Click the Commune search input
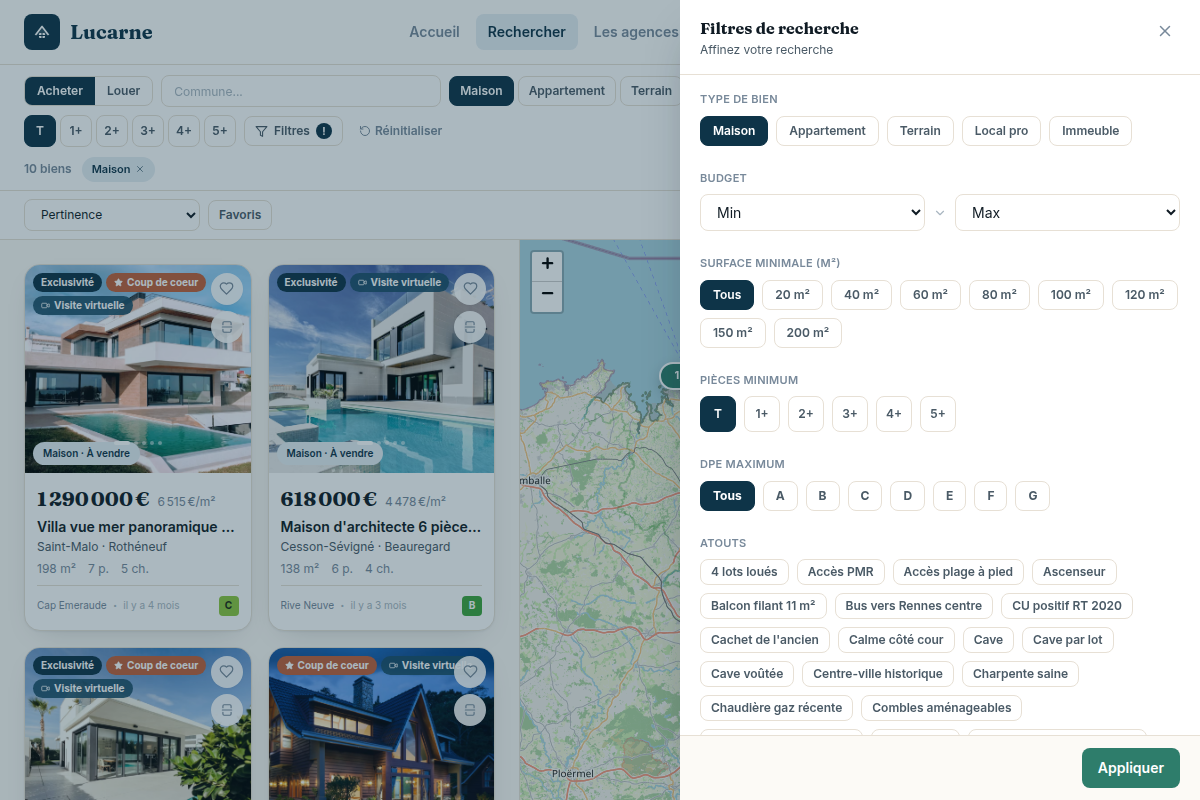The height and width of the screenshot is (800, 1200). [301, 91]
